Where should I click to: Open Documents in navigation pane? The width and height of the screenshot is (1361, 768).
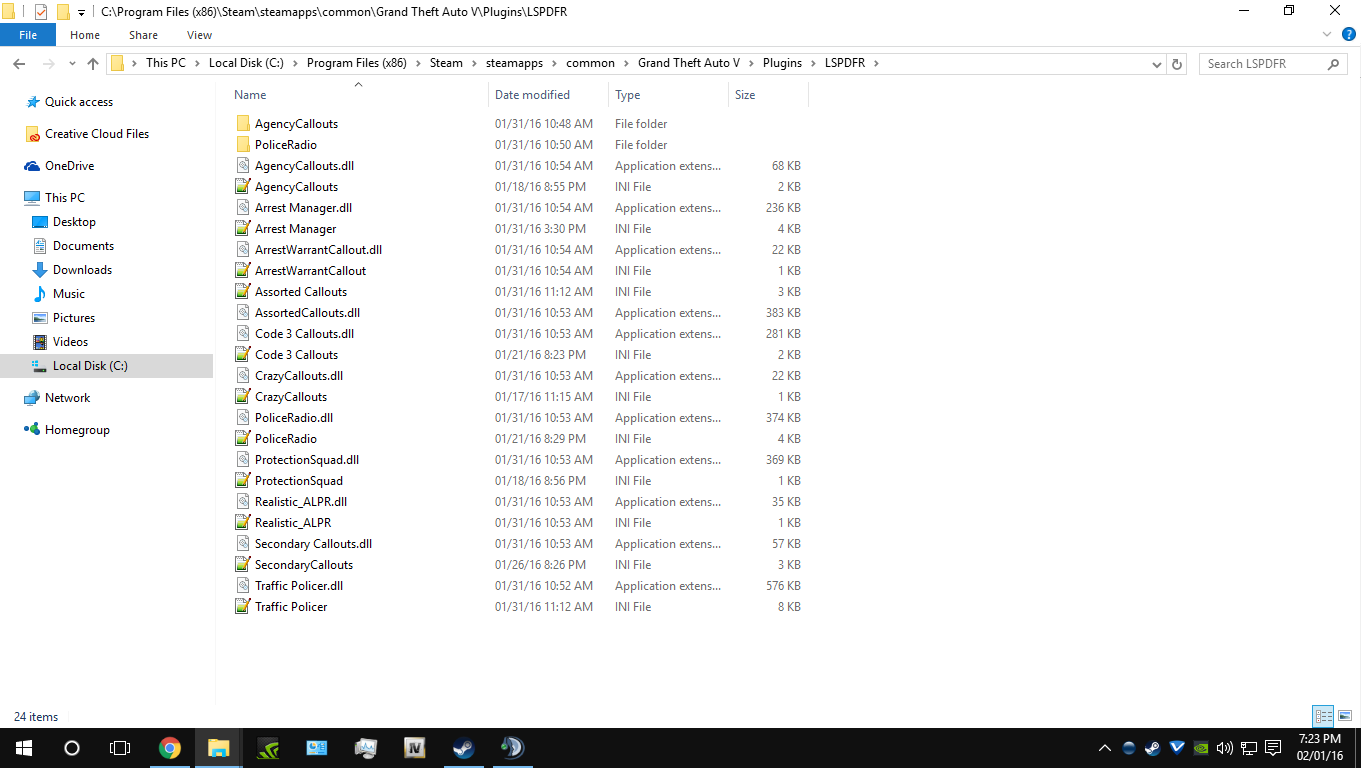tap(83, 246)
